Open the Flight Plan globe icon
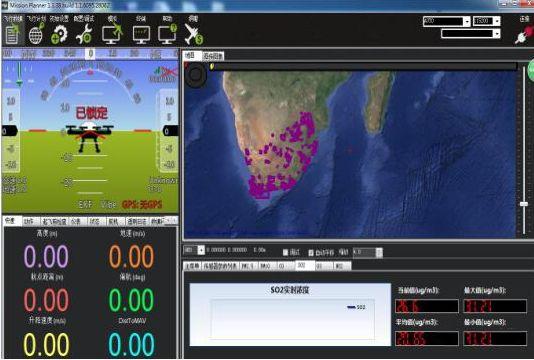Image resolution: width=534 pixels, height=360 pixels. pos(36,35)
